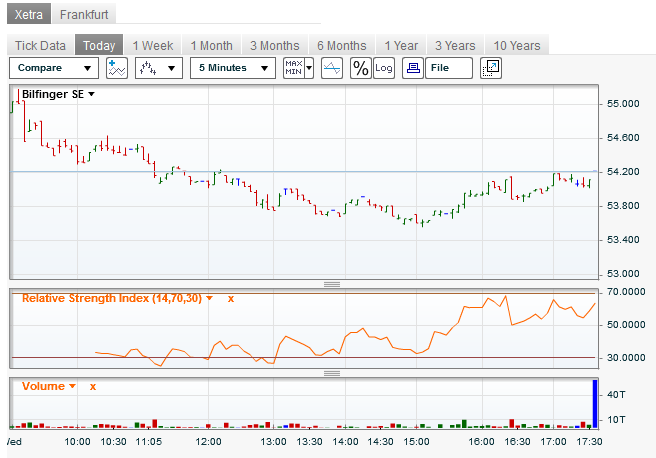656x458 pixels.
Task: Select the Today time range tab
Action: (99, 45)
